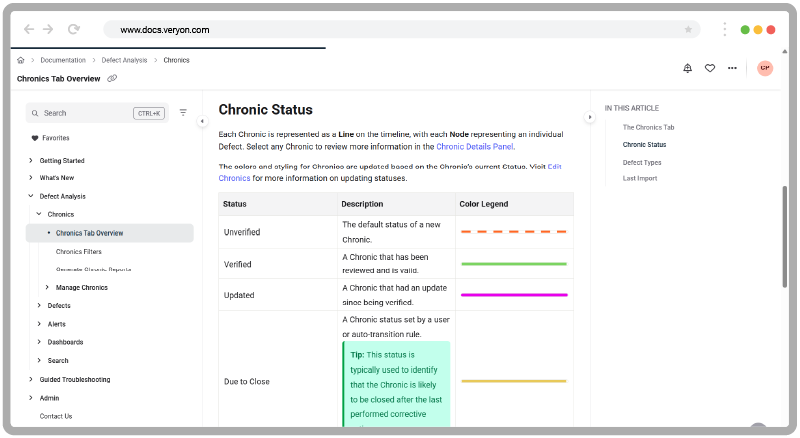Click the orange dashed Unverified legend line

[x=514, y=232]
